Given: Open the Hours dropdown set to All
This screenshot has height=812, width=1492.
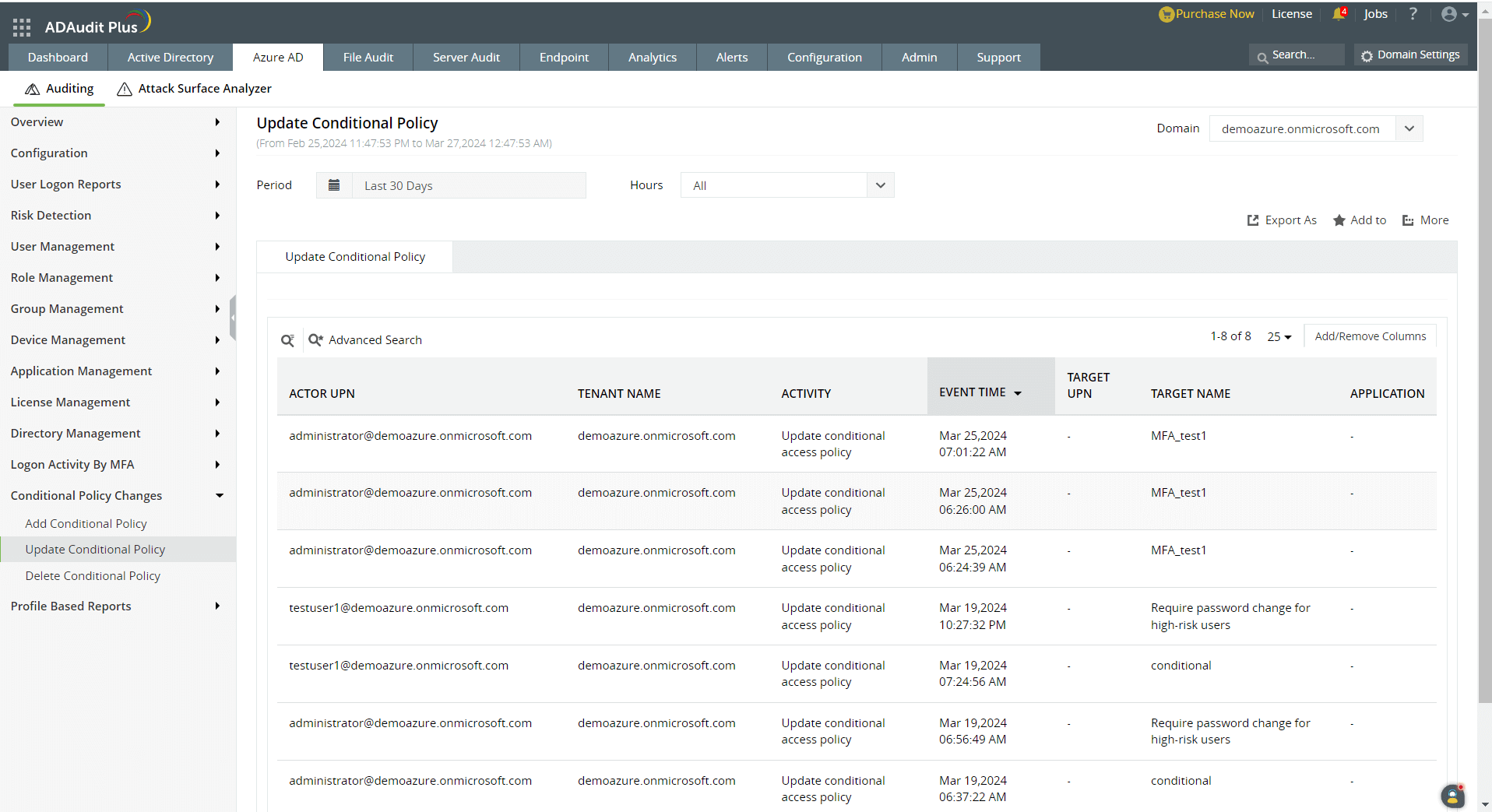Looking at the screenshot, I should tap(880, 185).
